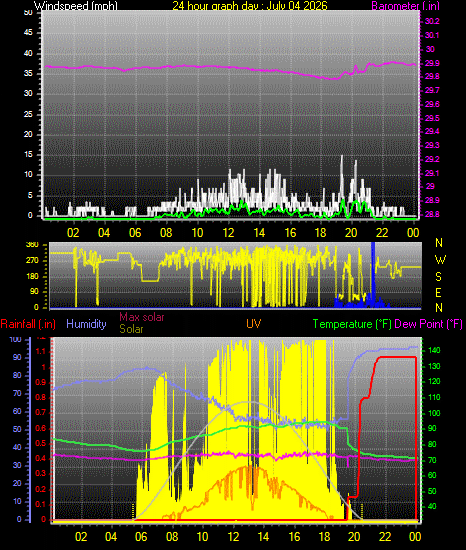Viewport: 466px width, 550px height.
Task: Click the "Rainfall (.in)" legend label
Action: [28, 324]
